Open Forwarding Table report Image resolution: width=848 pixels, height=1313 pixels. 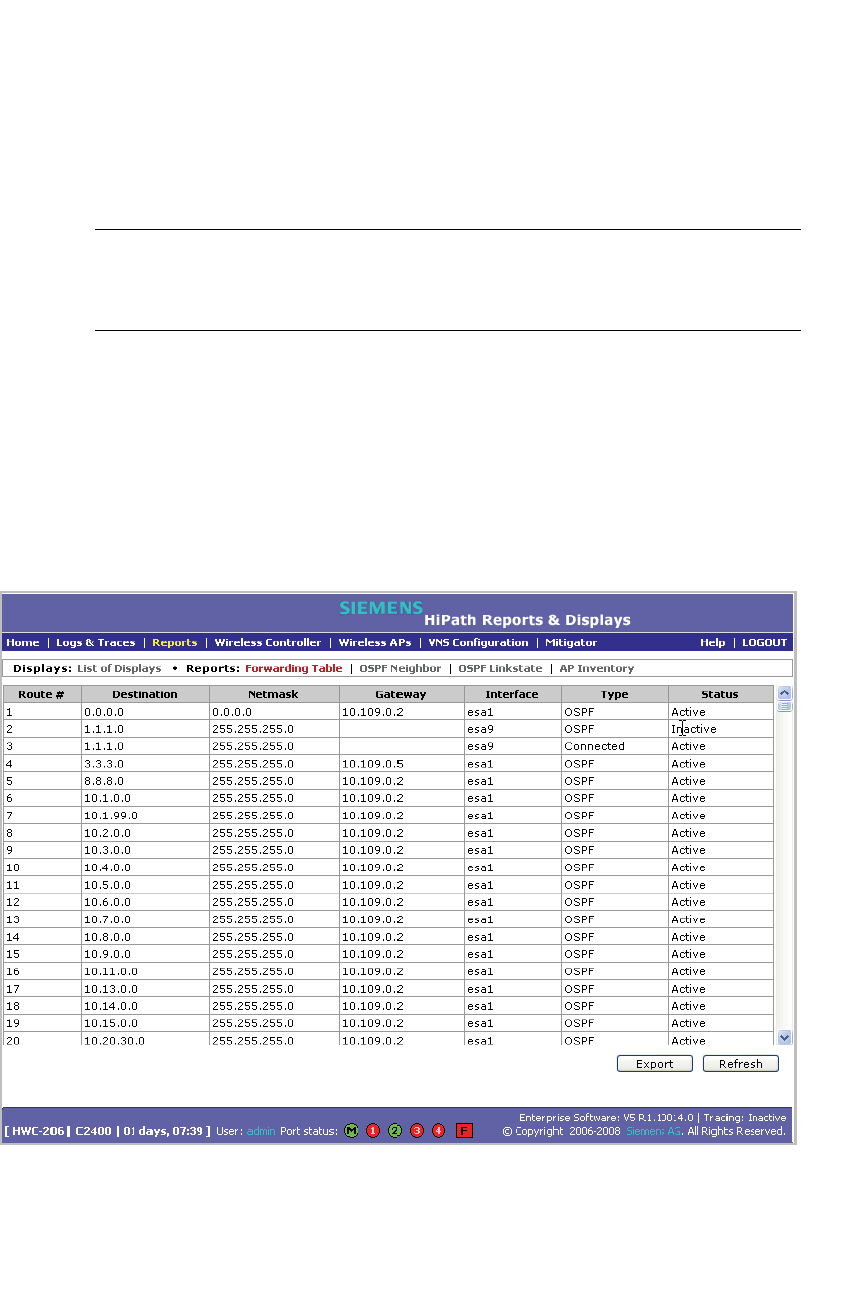(x=294, y=668)
